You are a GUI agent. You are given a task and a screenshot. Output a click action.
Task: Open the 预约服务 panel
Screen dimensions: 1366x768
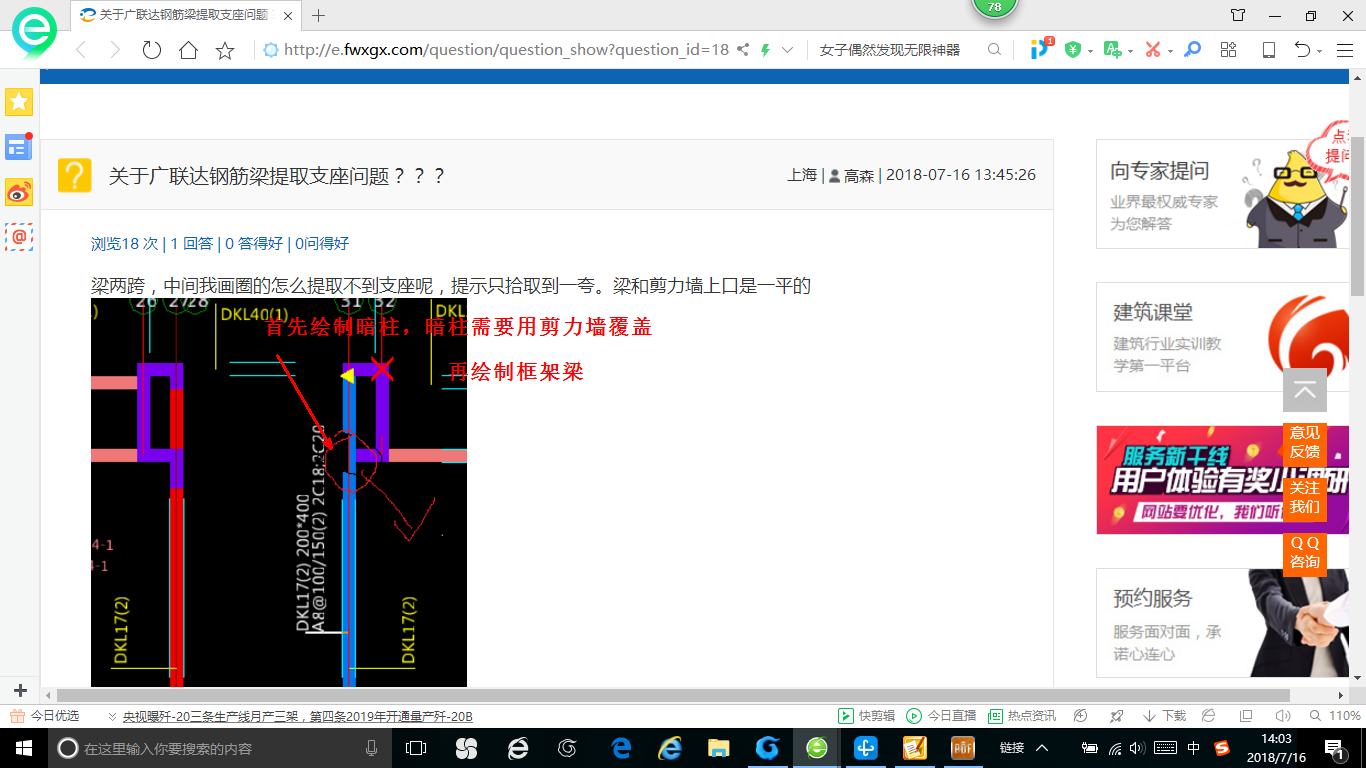pos(1222,623)
